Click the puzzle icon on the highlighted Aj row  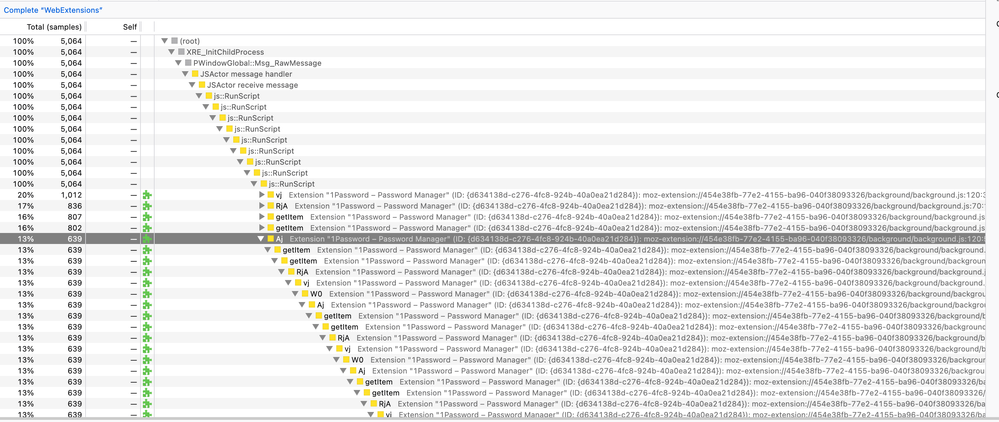147,239
